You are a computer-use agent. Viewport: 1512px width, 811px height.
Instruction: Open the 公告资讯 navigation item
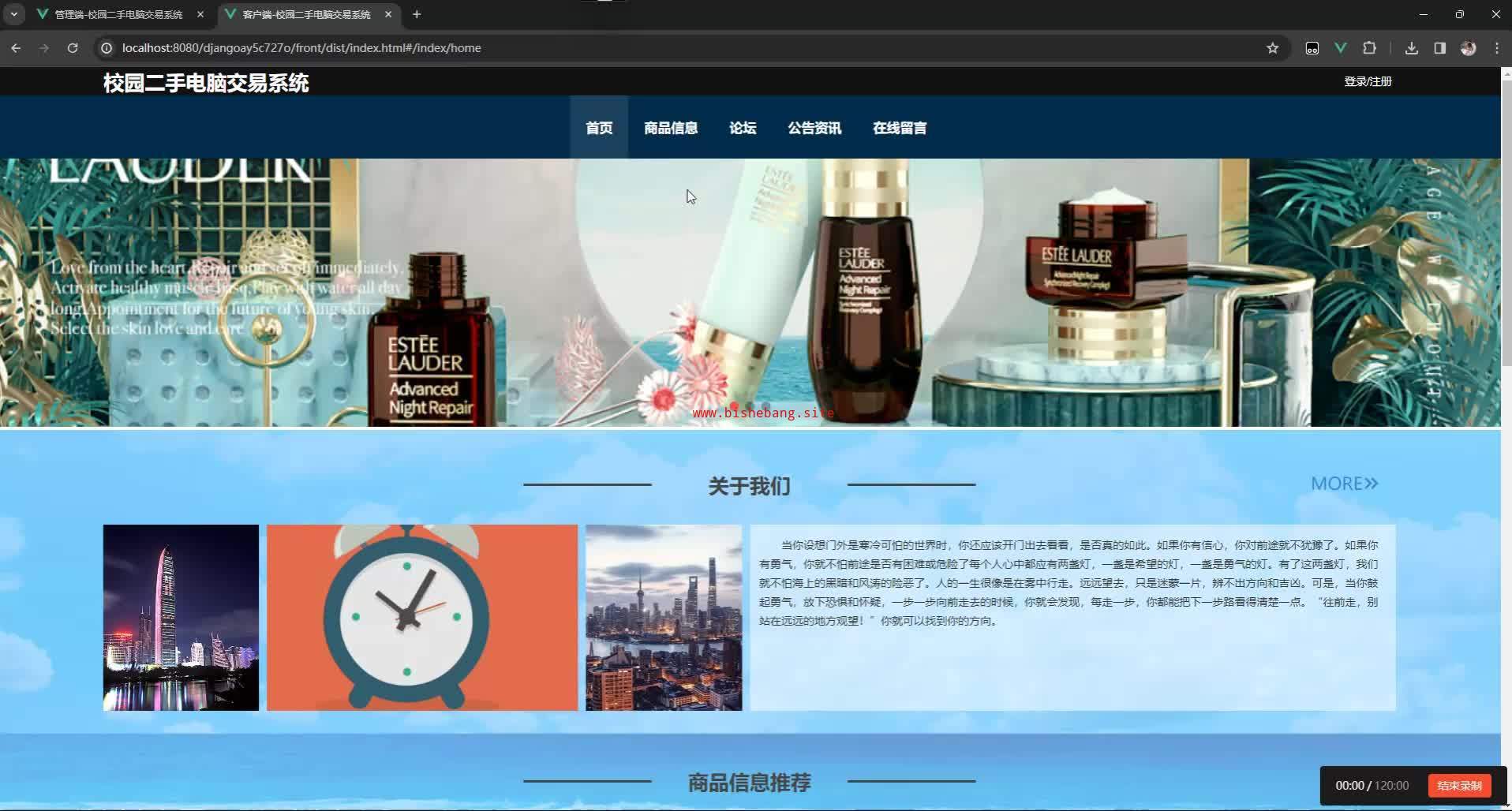point(814,128)
